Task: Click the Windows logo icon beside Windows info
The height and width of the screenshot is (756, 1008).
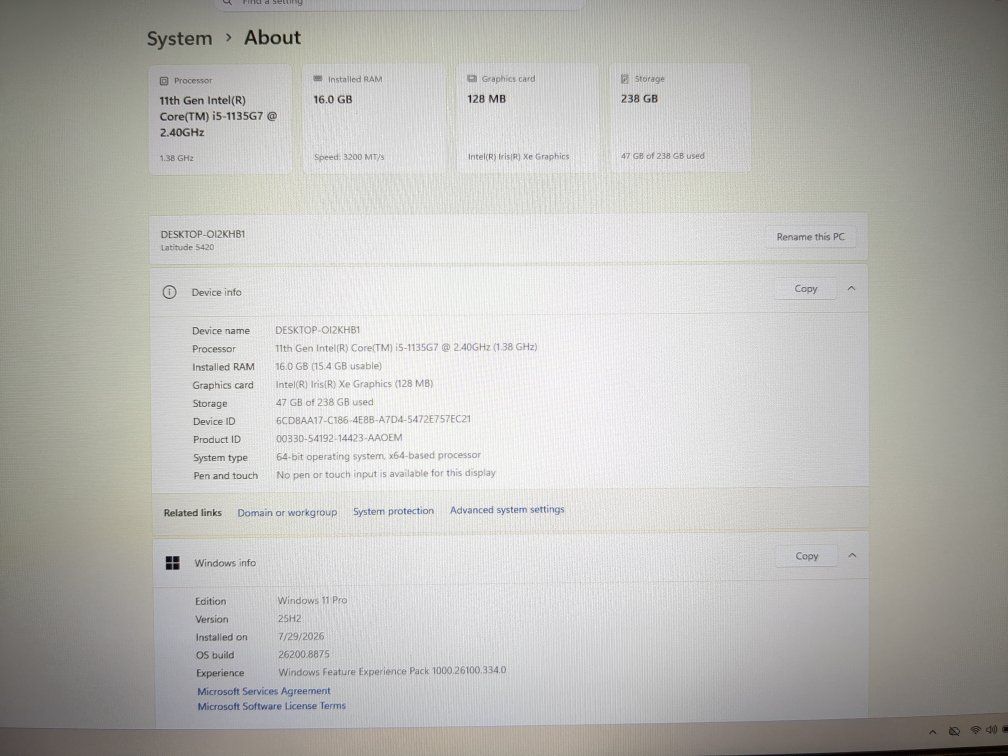Action: pos(173,563)
